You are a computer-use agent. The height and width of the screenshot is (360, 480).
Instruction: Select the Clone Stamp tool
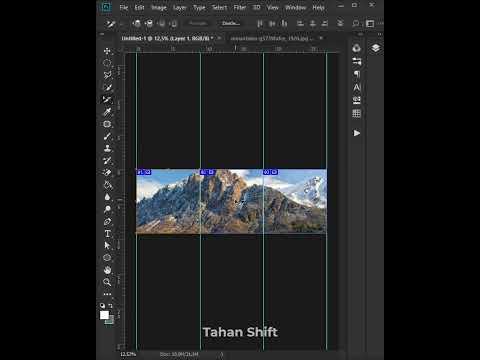point(107,148)
